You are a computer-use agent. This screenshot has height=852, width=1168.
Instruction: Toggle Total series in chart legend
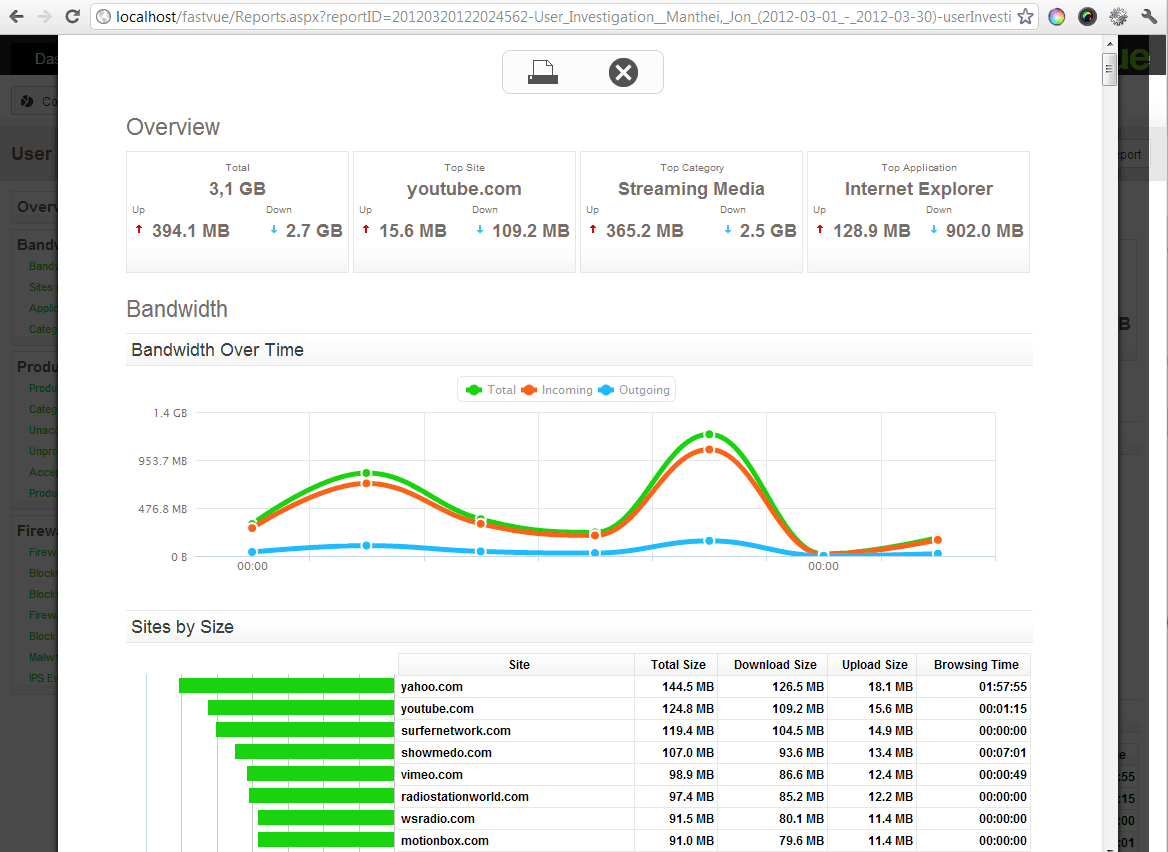tap(490, 390)
